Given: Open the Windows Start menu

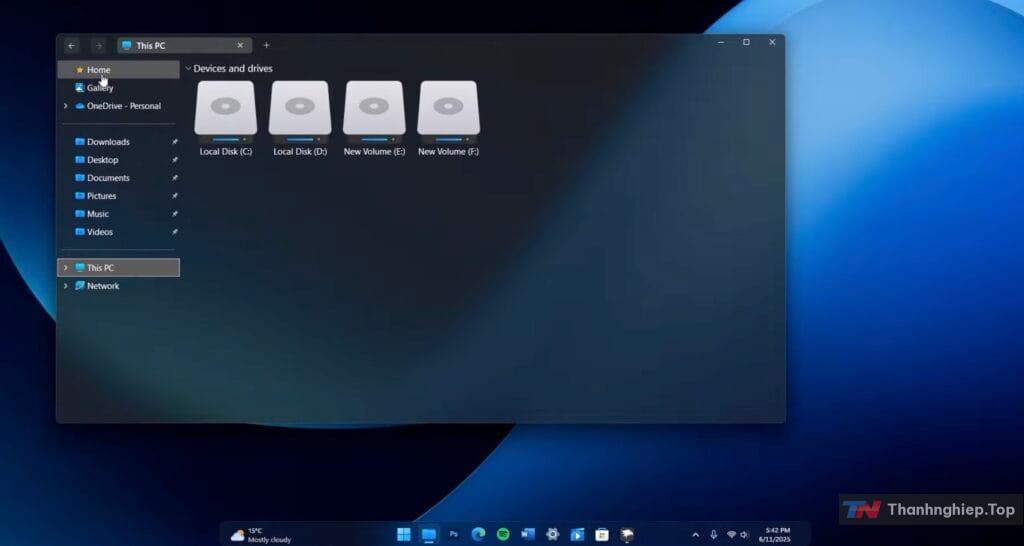Looking at the screenshot, I should 404,535.
